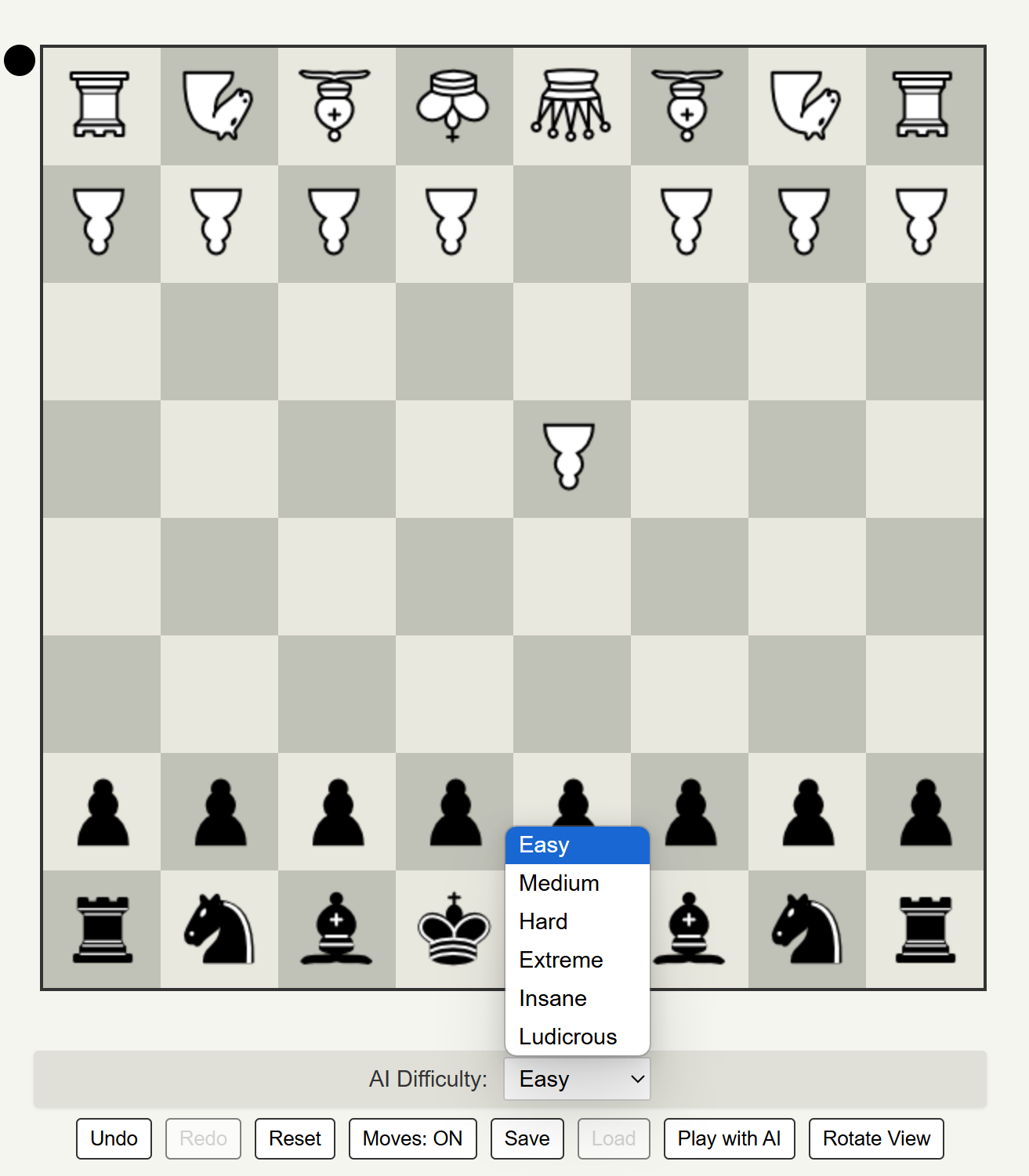1029x1176 pixels.
Task: Click Rotate View button
Action: pos(876,1138)
